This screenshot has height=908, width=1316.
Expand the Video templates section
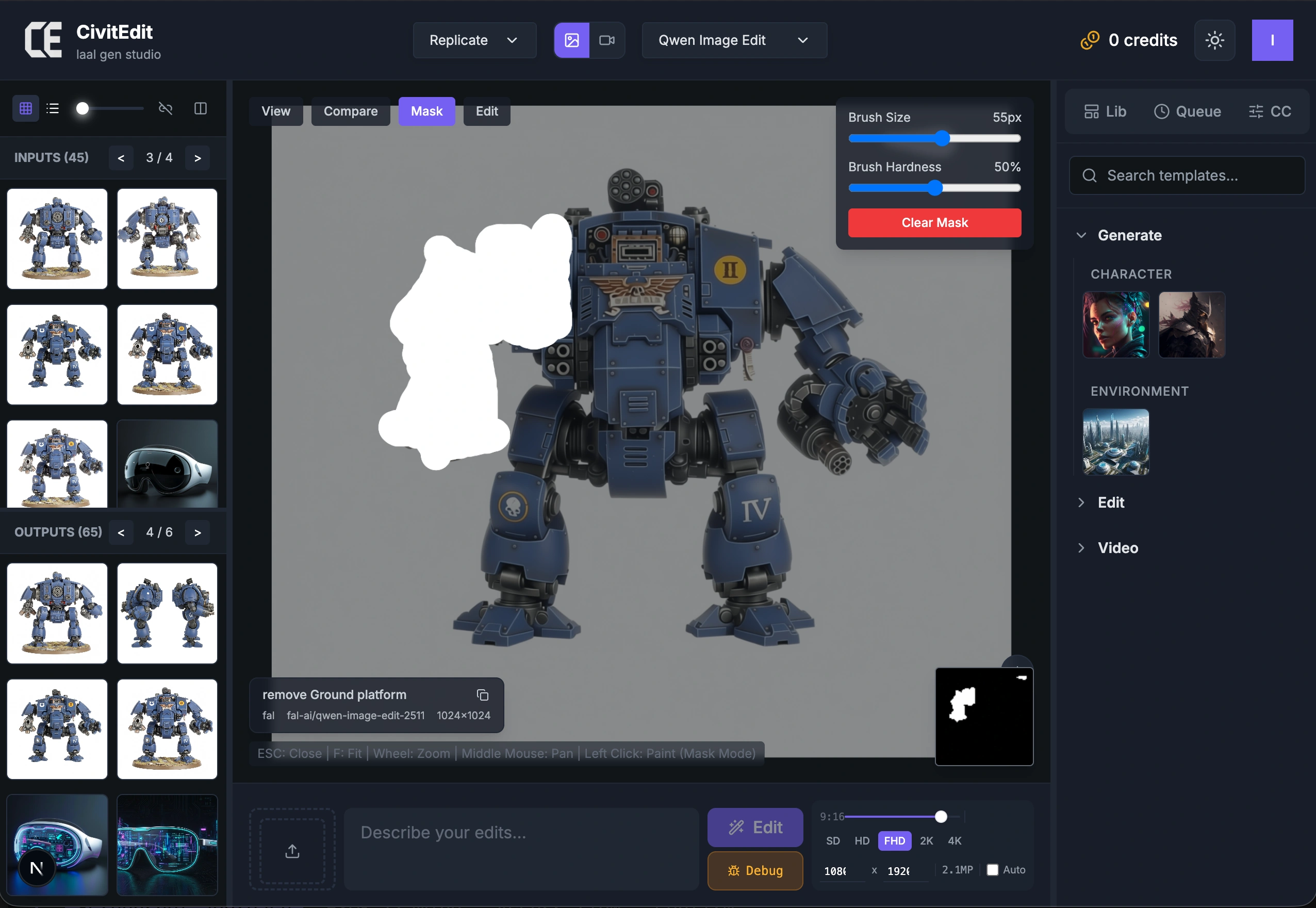tap(1117, 547)
